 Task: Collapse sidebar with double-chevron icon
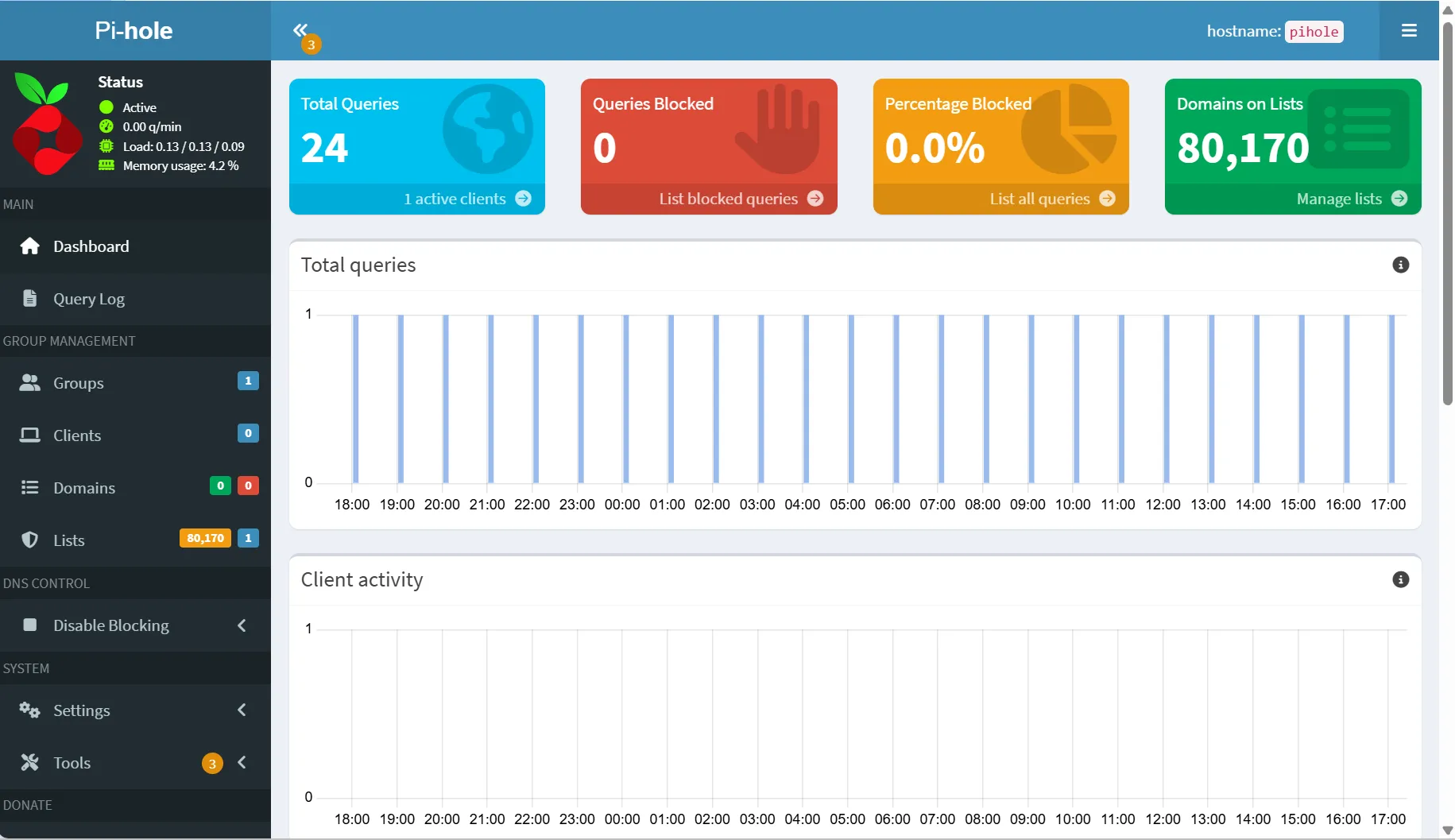click(x=300, y=30)
